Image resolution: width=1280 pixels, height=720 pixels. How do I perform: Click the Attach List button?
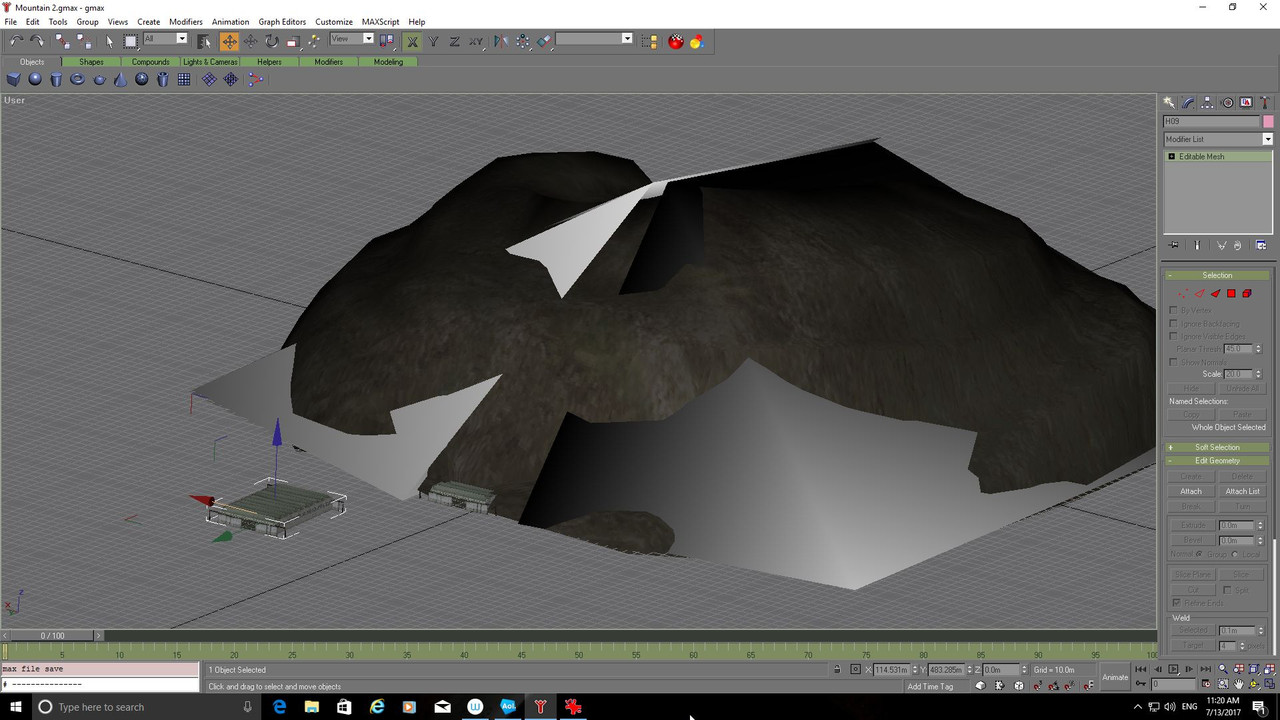(1242, 491)
